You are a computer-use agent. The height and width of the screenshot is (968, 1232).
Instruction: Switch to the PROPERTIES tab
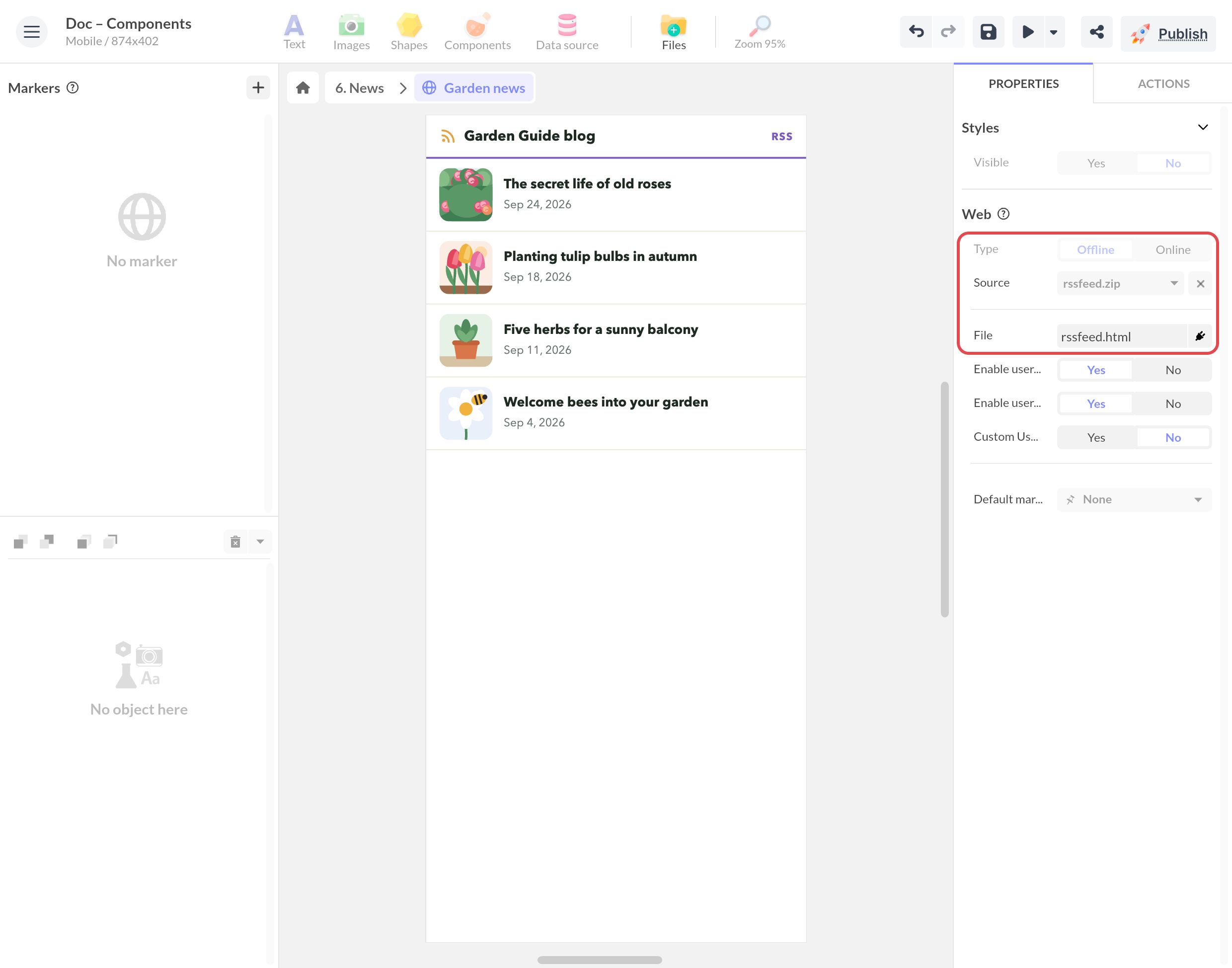tap(1023, 83)
